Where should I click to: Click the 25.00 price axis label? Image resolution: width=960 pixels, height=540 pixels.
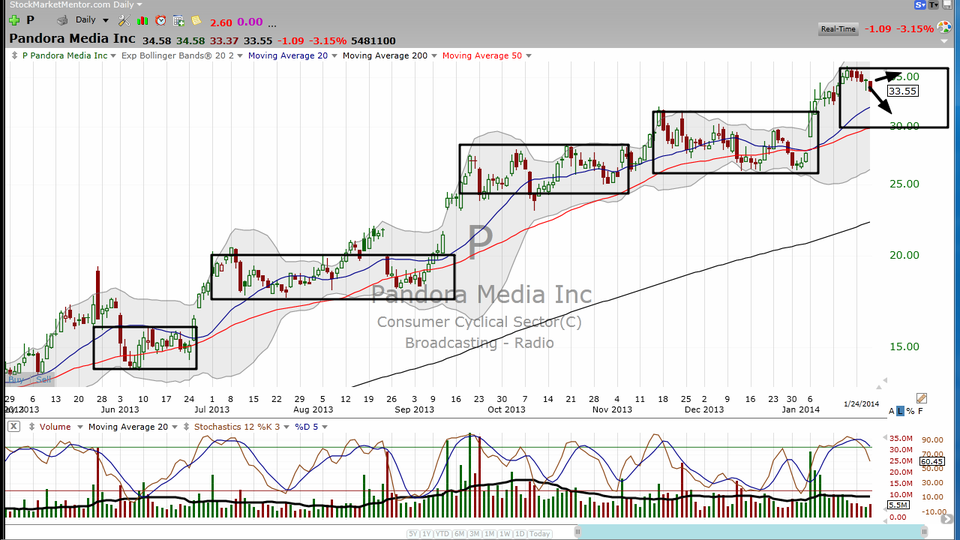(x=904, y=184)
